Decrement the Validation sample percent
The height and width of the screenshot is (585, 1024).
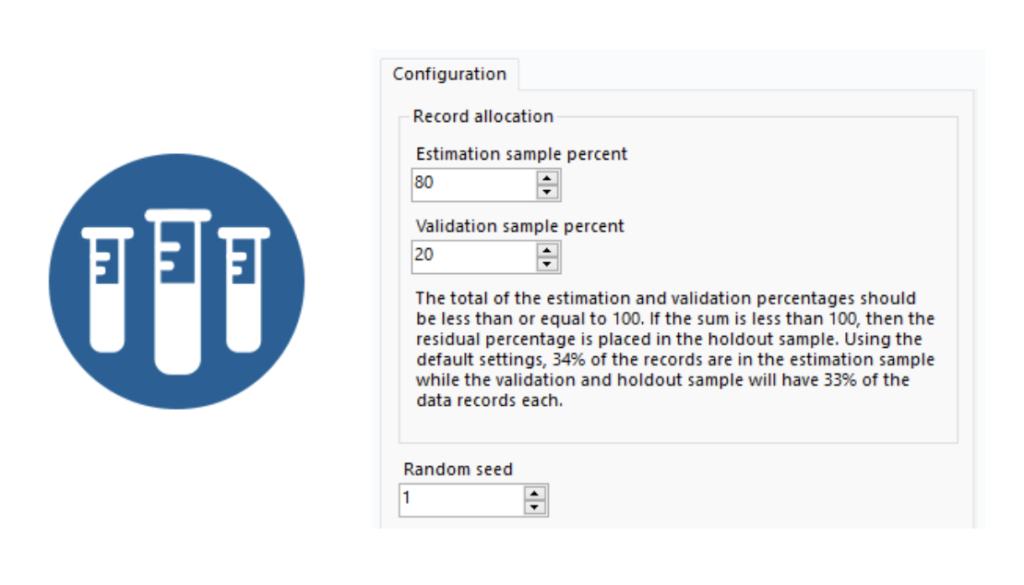pos(547,263)
